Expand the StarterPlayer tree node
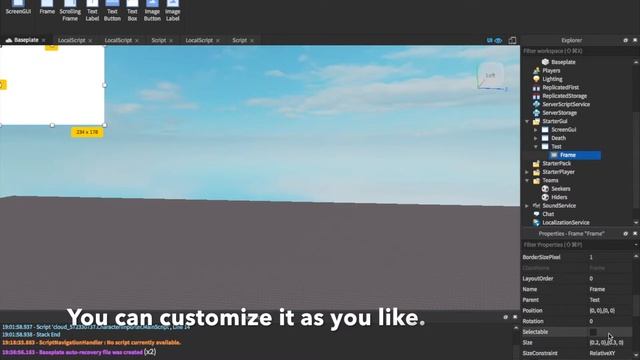 527,172
